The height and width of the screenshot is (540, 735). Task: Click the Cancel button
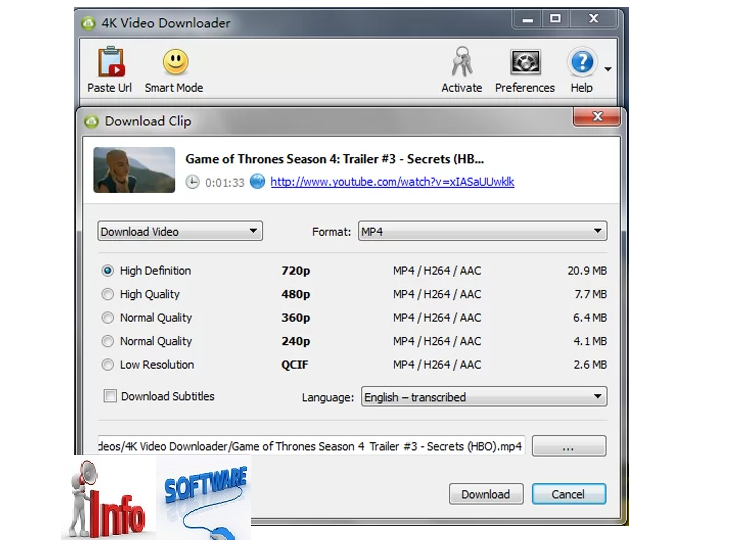coord(569,494)
